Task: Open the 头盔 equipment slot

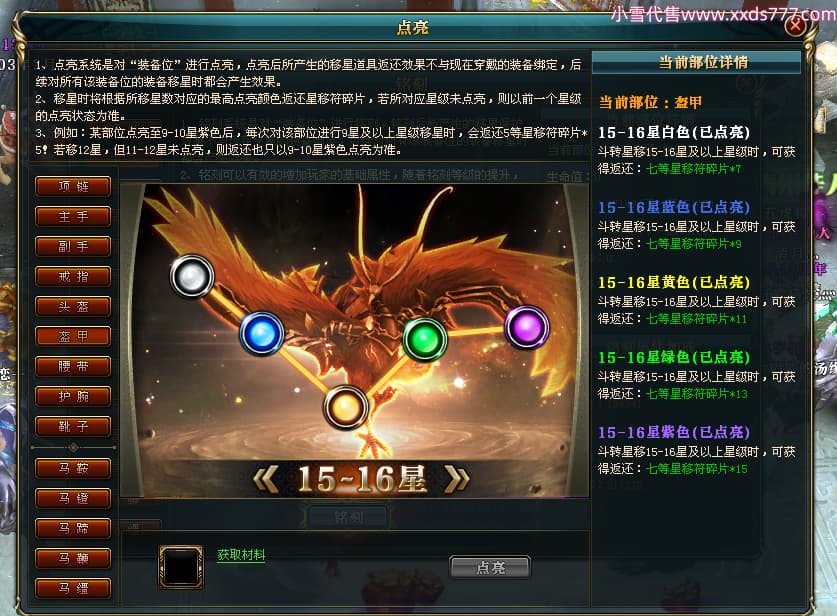Action: [x=73, y=306]
